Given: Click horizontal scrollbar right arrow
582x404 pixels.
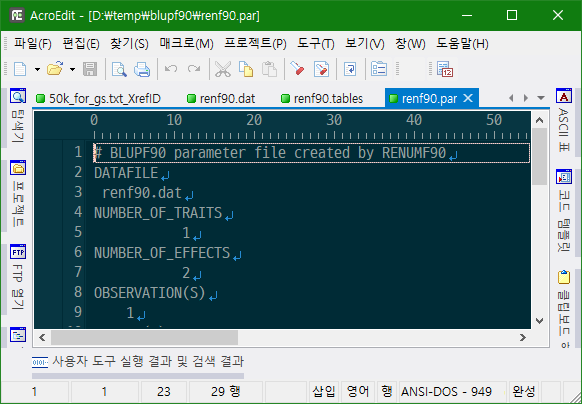Looking at the screenshot, I should coord(523,338).
